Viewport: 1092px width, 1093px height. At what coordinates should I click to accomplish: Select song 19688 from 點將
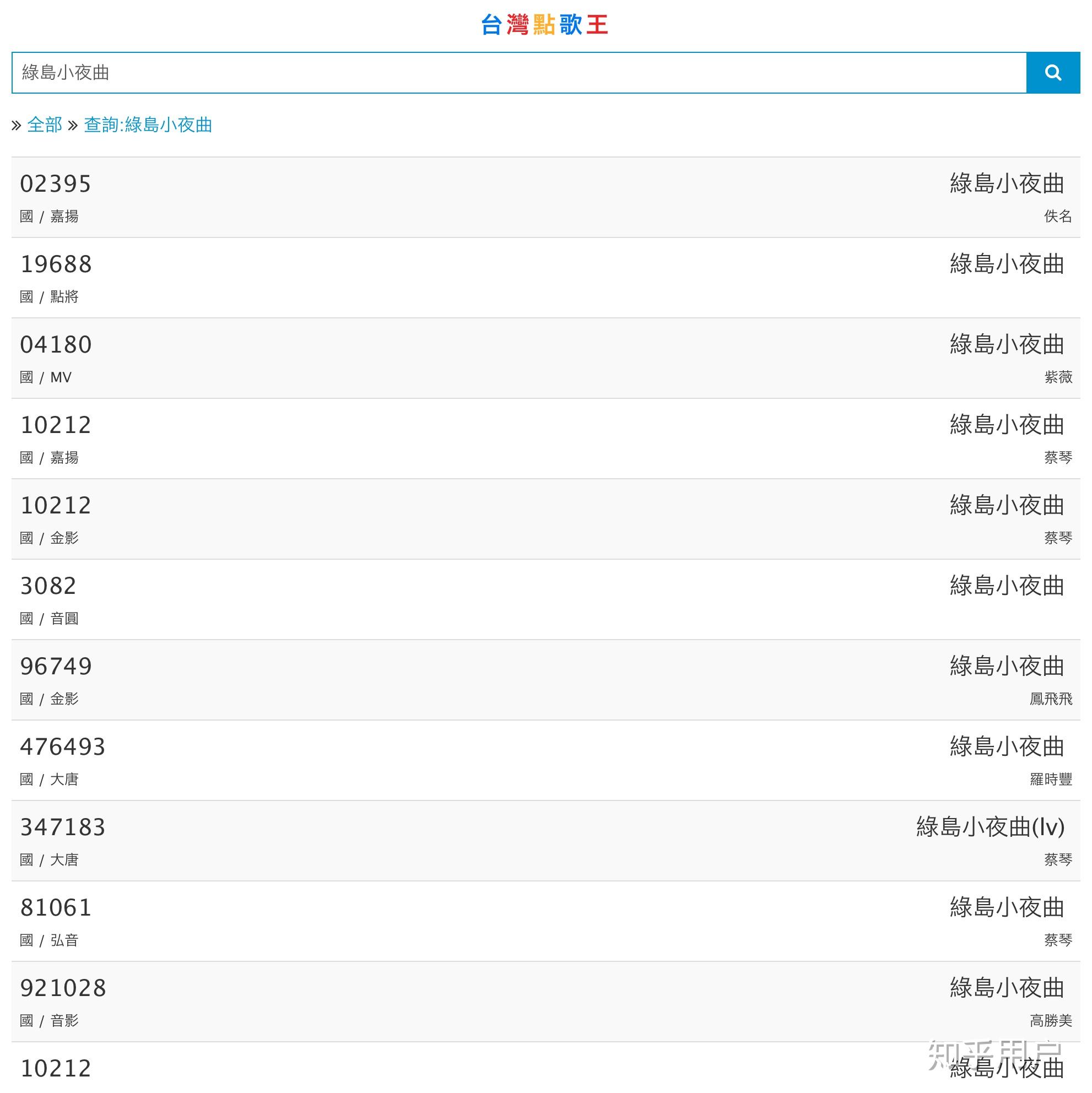56,264
